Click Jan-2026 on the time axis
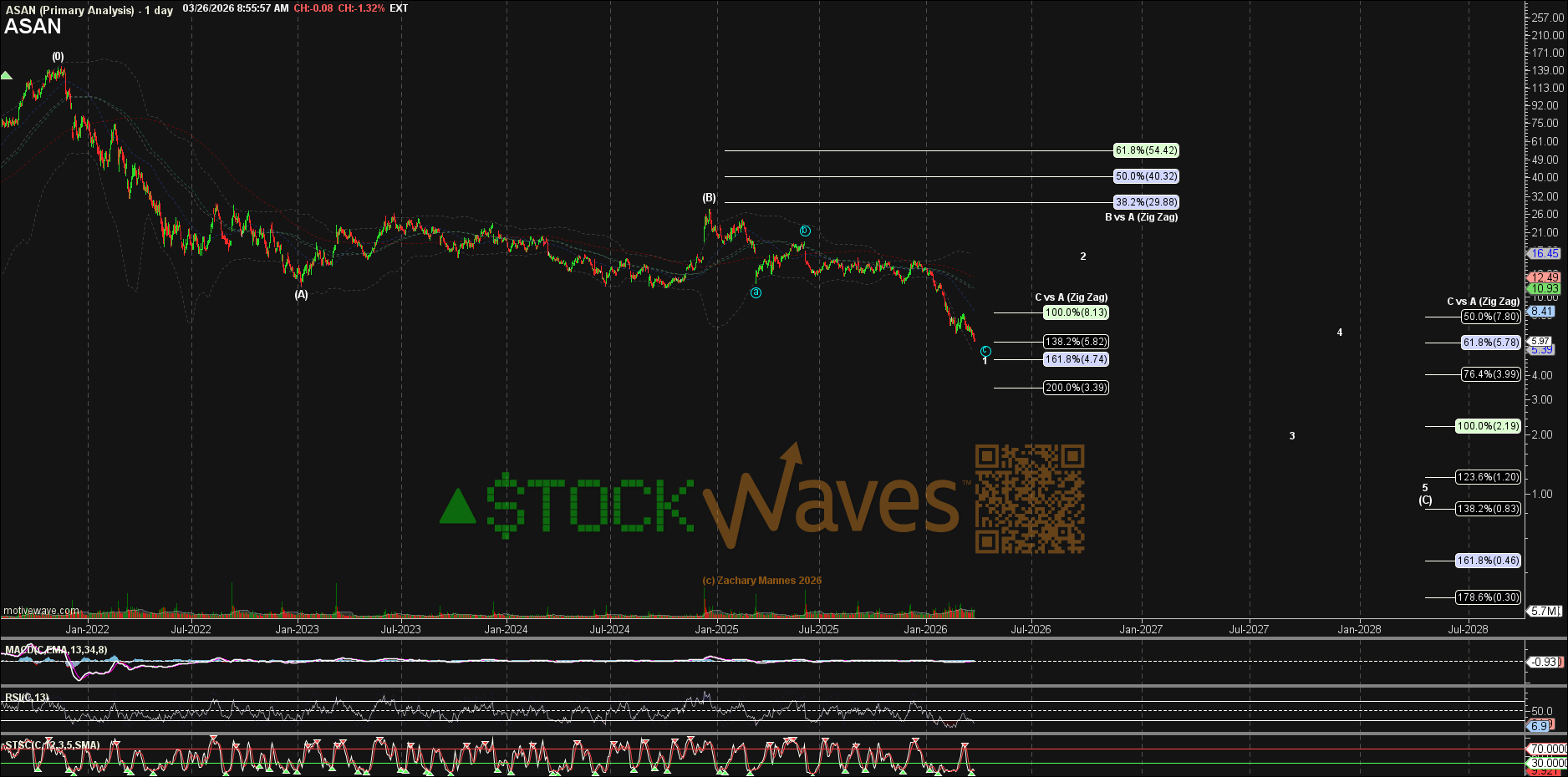 pyautogui.click(x=925, y=629)
